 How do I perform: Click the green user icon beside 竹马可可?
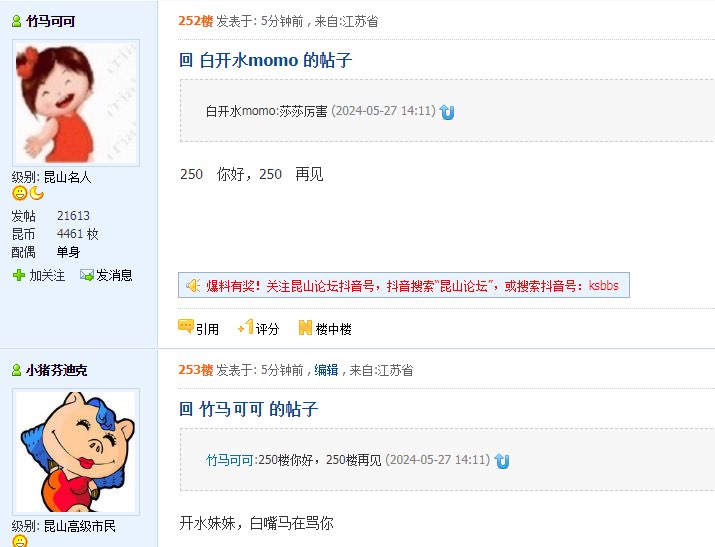click(16, 21)
